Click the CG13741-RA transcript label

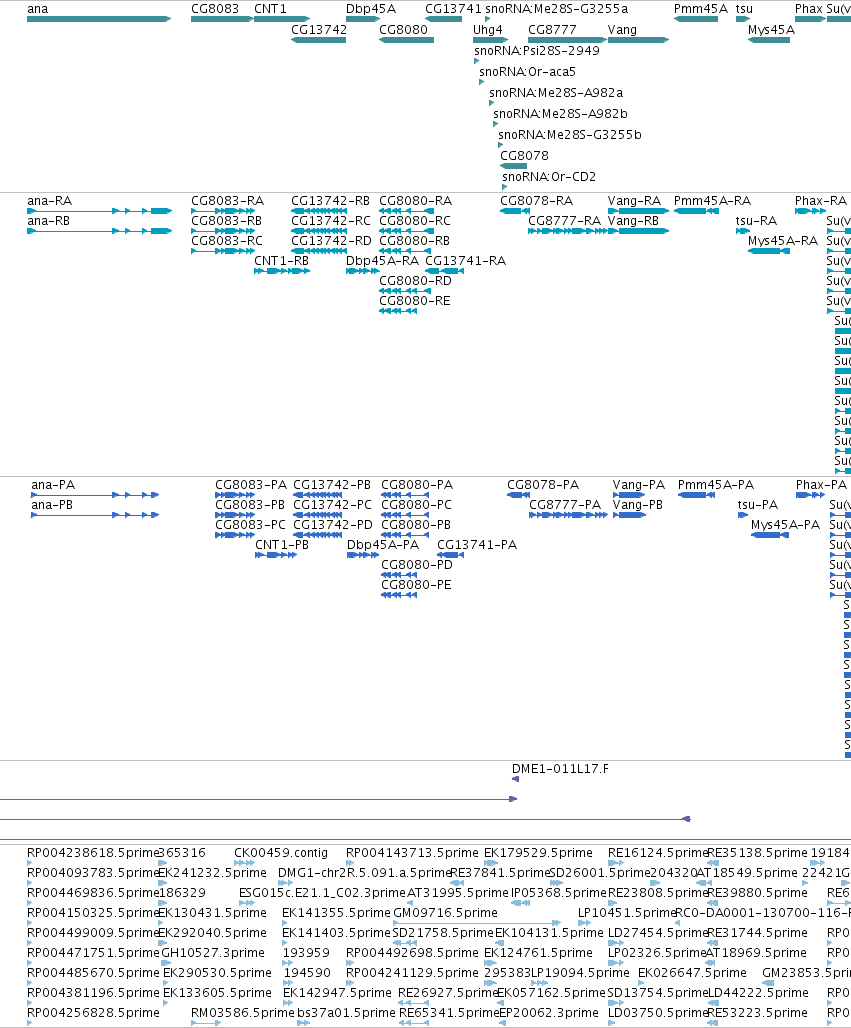click(x=465, y=261)
